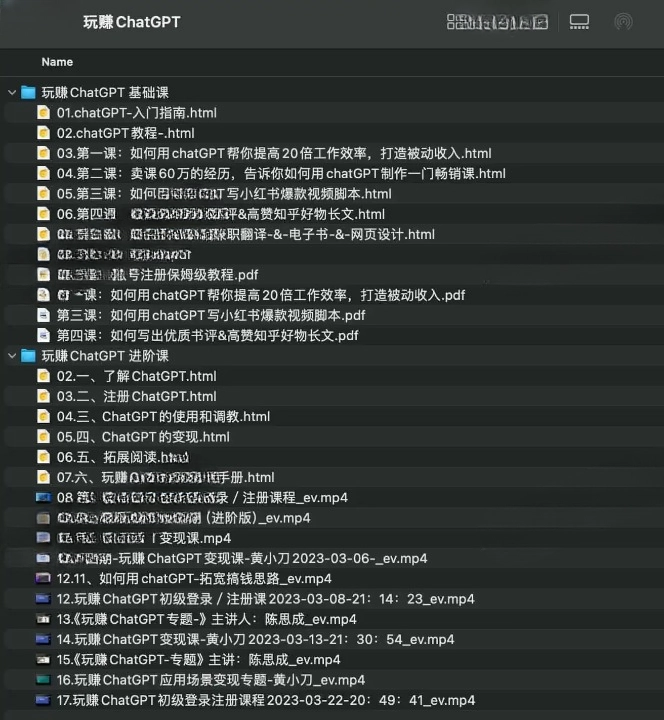
Task: Click the 02.chatGPT教程-.html file icon
Action: [x=43, y=133]
